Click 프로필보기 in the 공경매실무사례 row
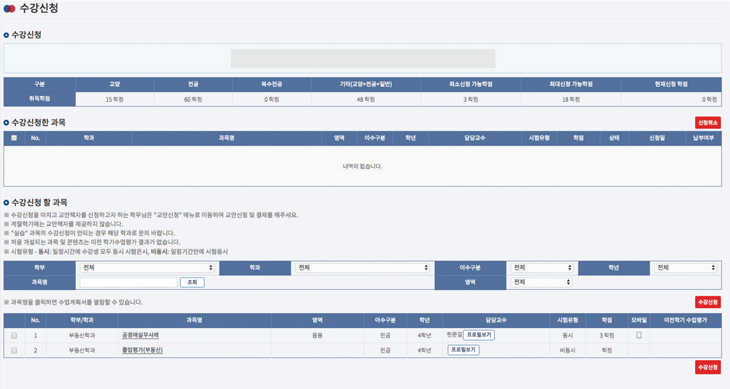Screen dimensions: 730x389 click(479, 335)
